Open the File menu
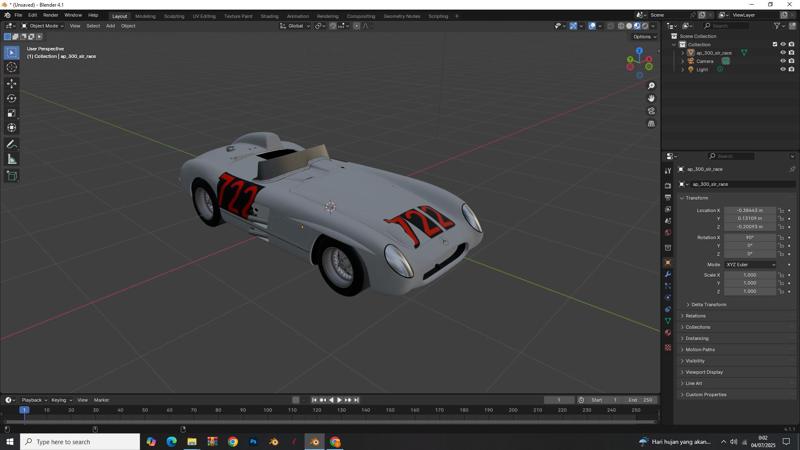This screenshot has height=450, width=800. tap(18, 15)
